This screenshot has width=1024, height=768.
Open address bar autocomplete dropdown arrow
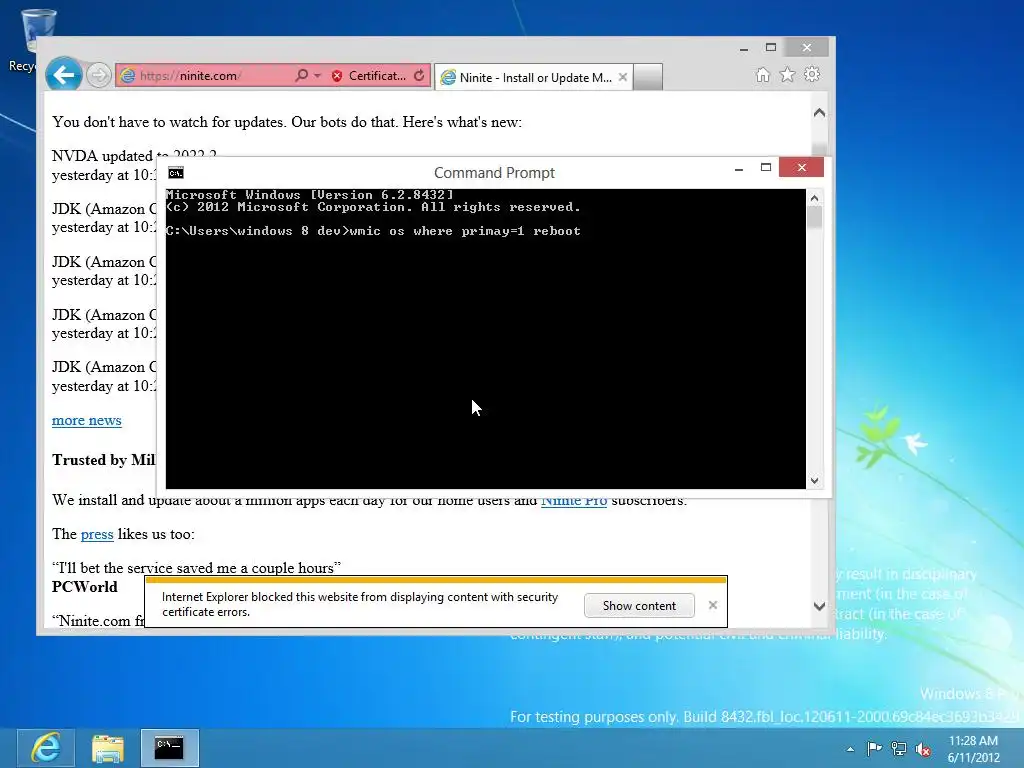pos(317,76)
